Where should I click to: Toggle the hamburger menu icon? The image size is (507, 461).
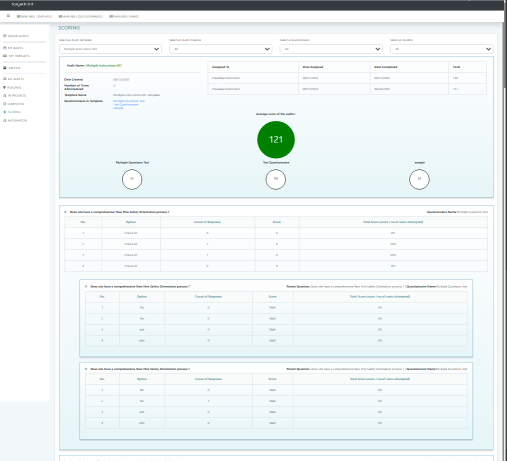(8, 16)
